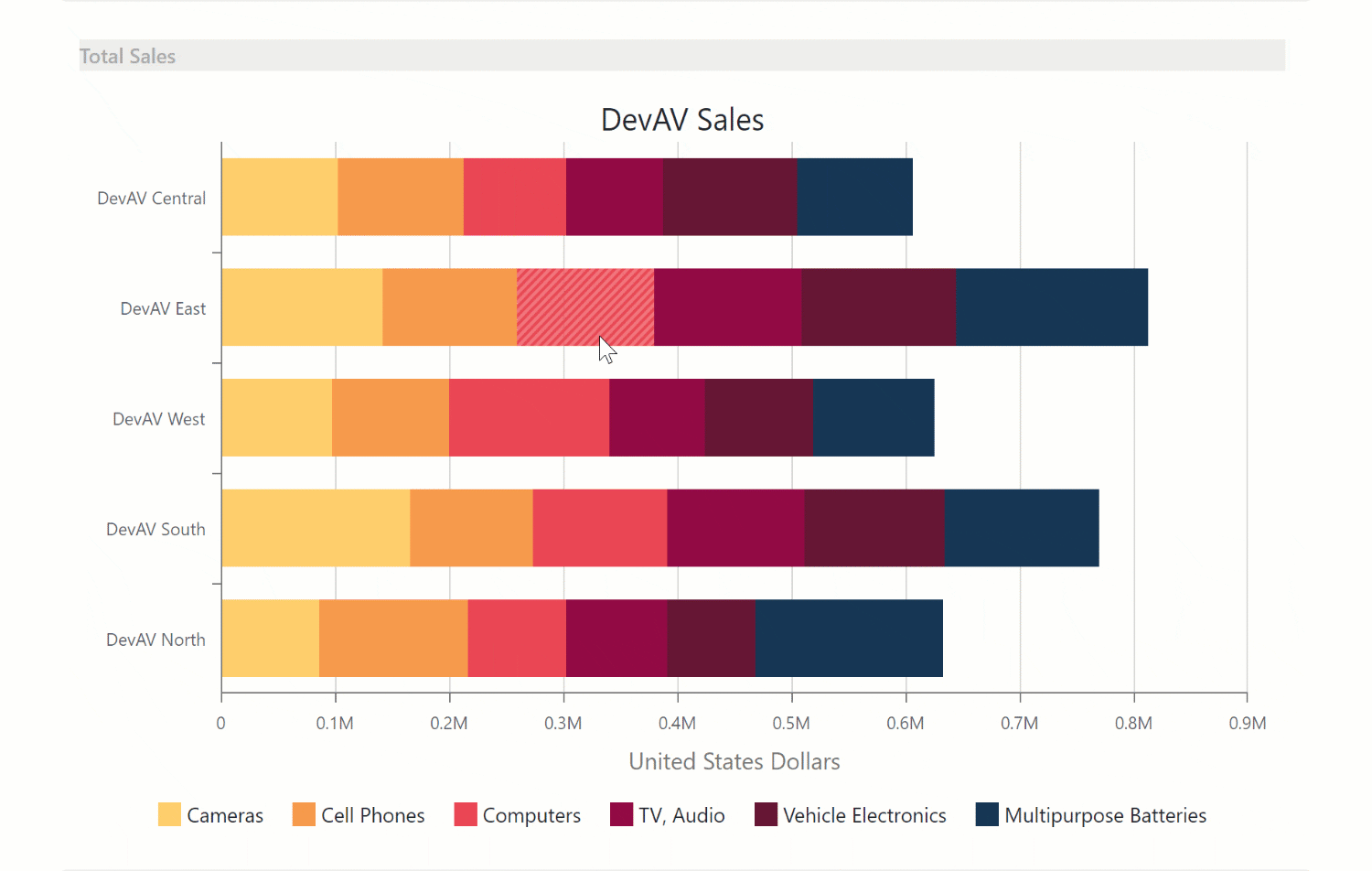
Task: Click DevAV East Vehicle Electronics segment
Action: (878, 306)
